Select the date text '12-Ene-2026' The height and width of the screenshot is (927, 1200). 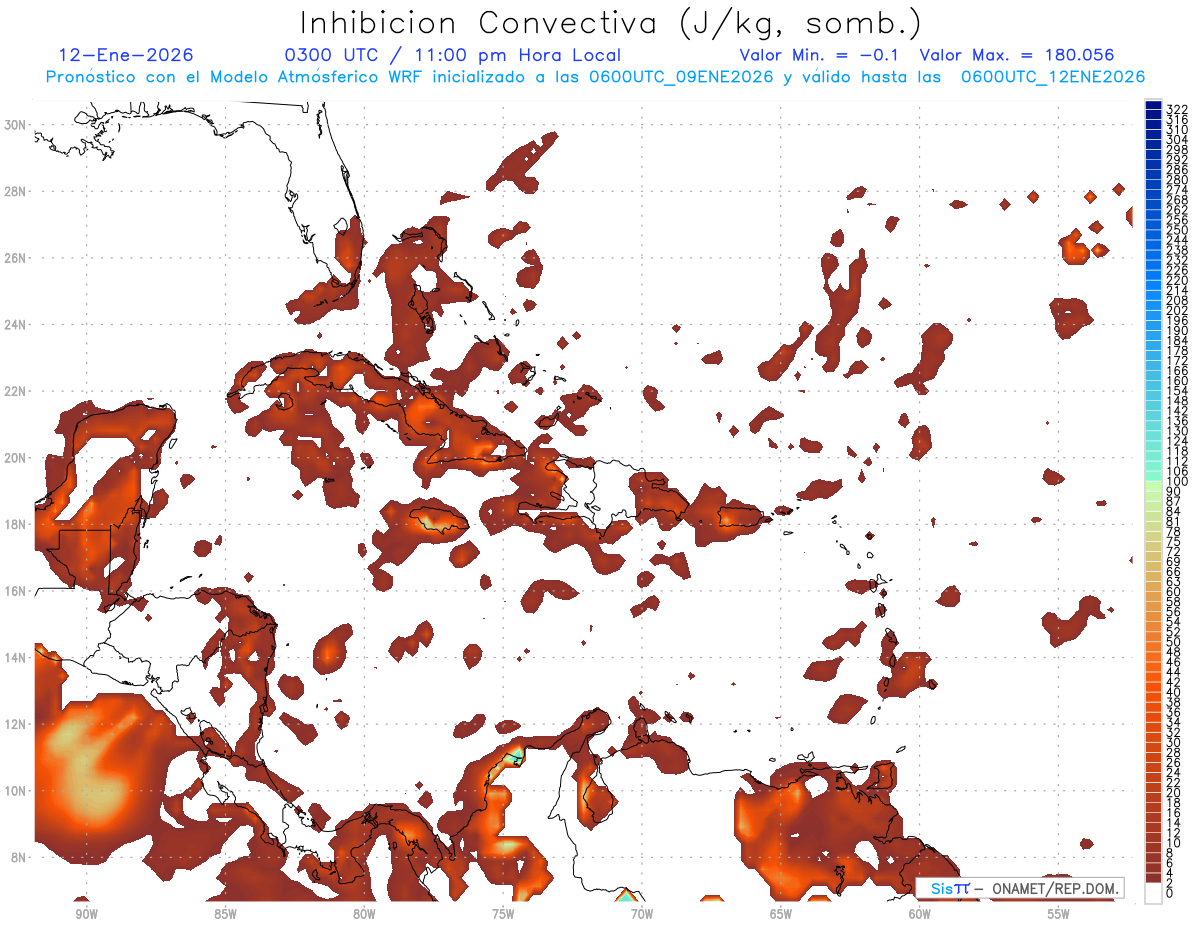(126, 56)
